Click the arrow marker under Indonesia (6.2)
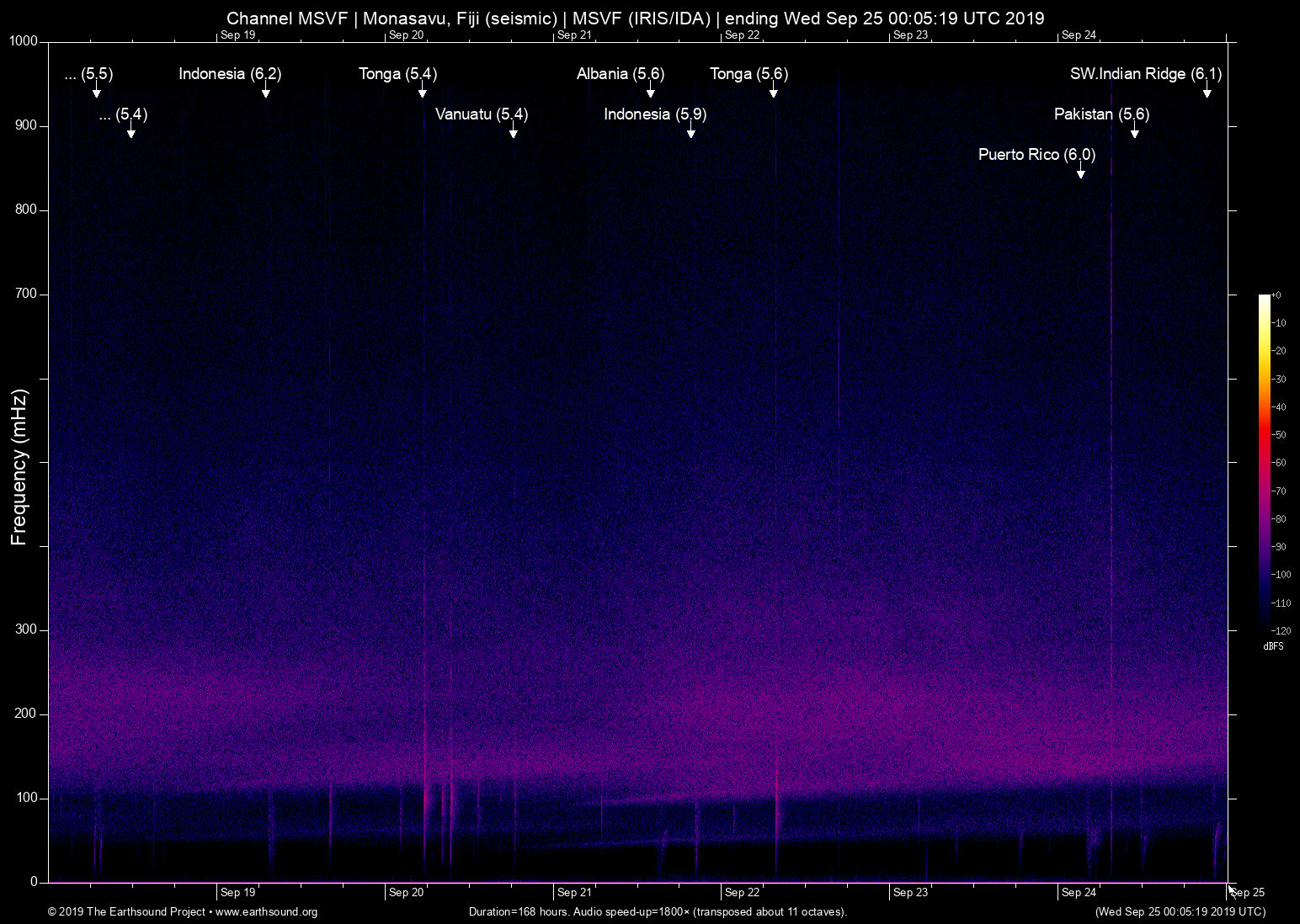The height and width of the screenshot is (924, 1300). (x=266, y=90)
